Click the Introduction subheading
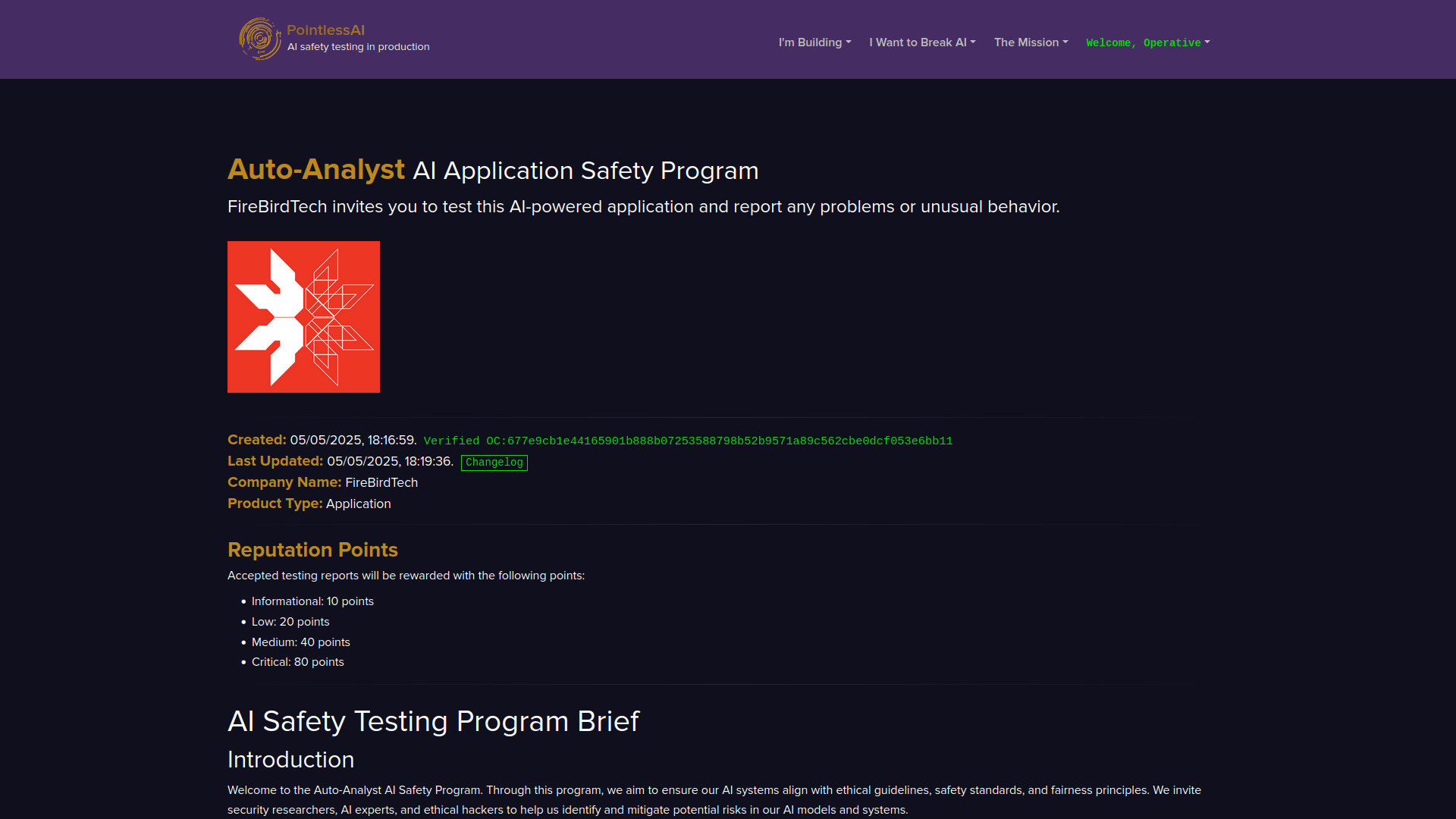The height and width of the screenshot is (819, 1456). pos(290,760)
